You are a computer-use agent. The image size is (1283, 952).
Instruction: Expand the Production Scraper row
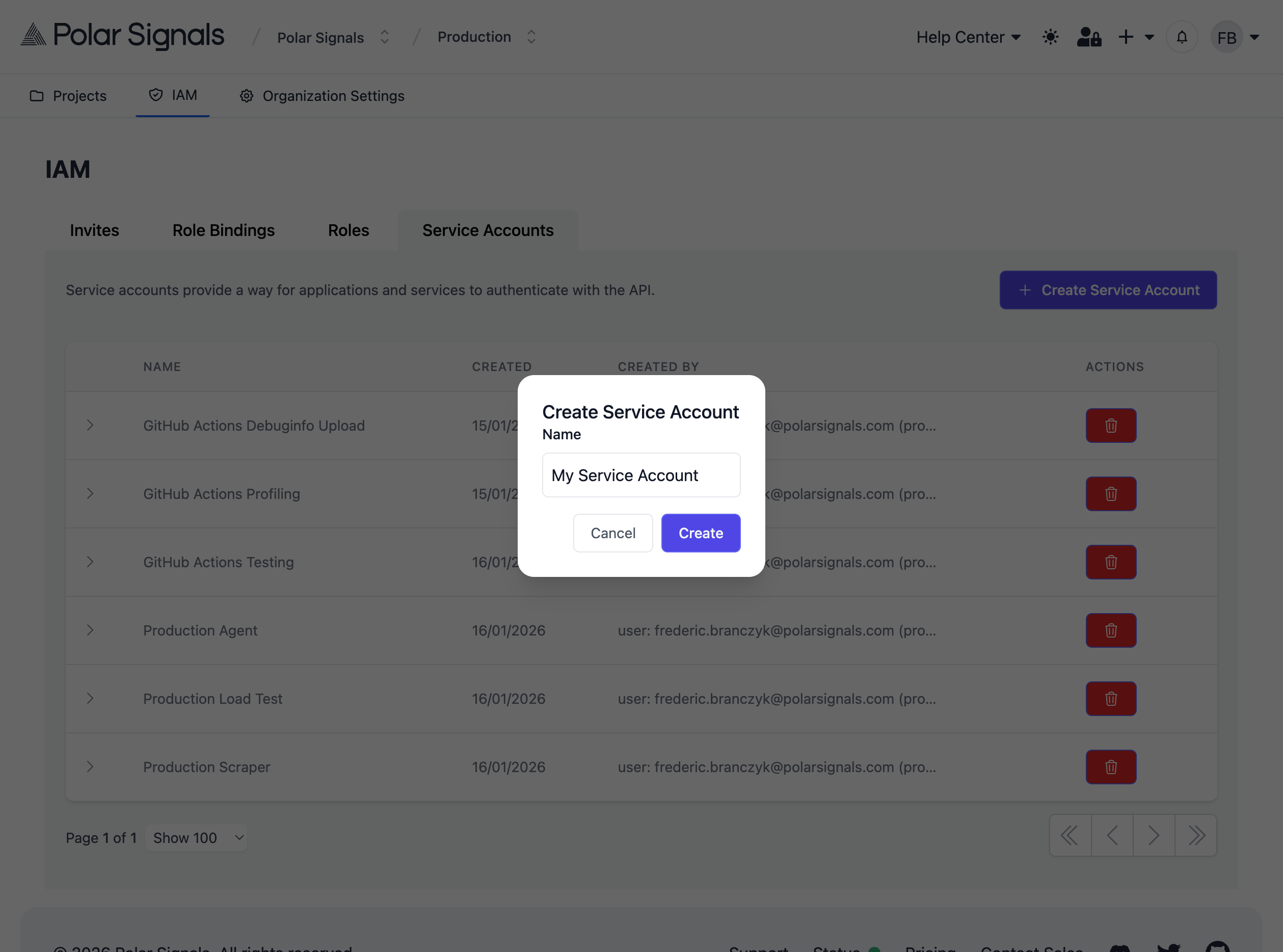(90, 766)
